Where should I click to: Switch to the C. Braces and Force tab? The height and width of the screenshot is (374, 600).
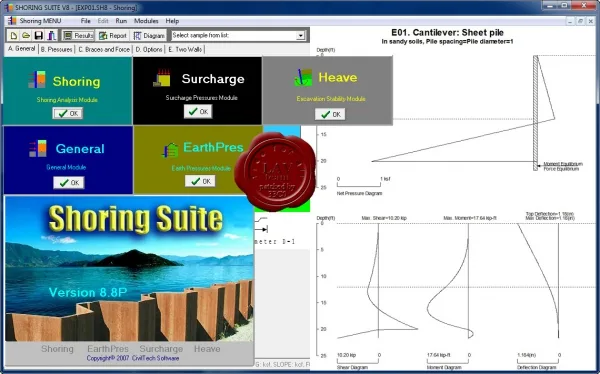[x=104, y=49]
